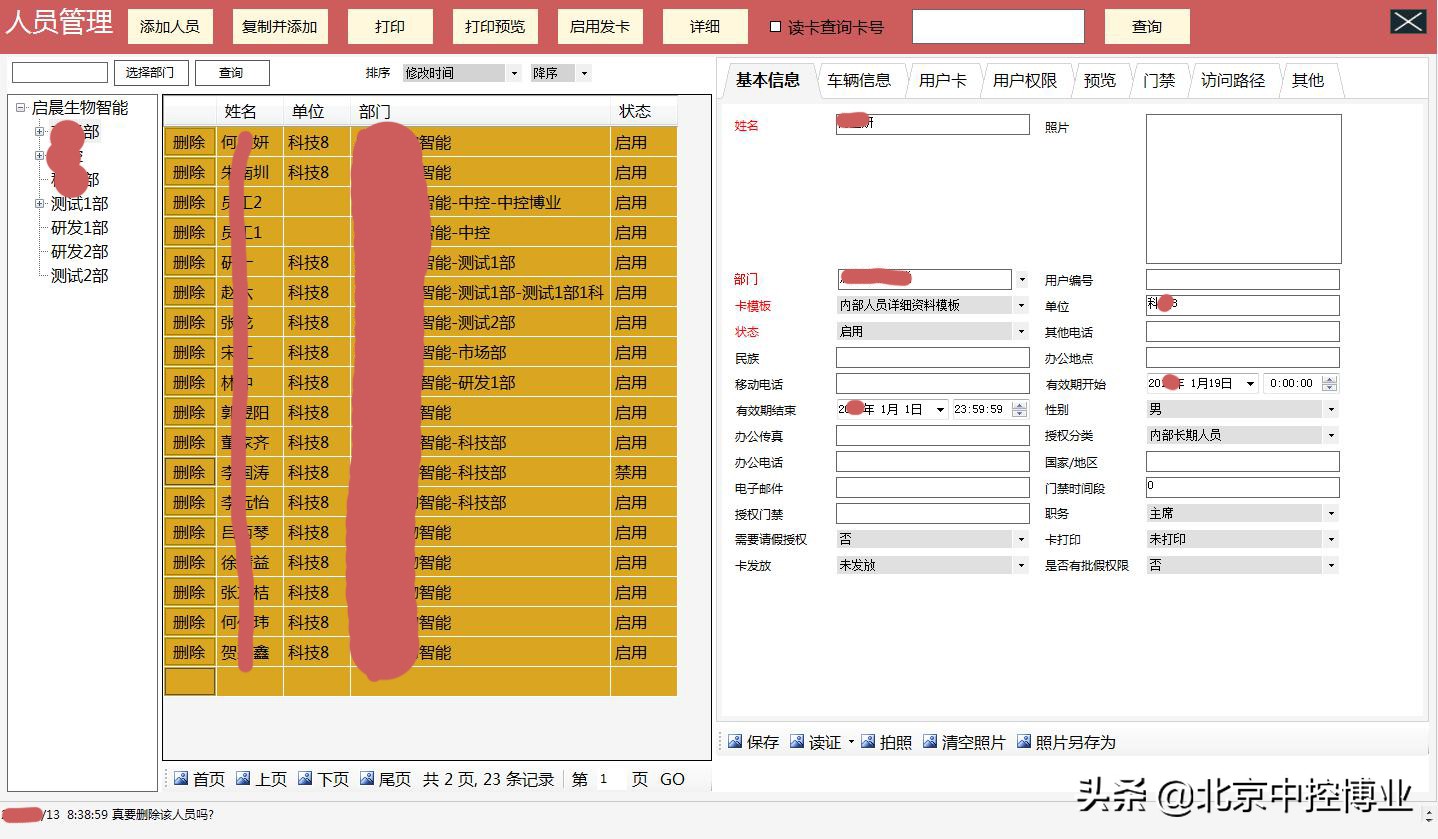The height and width of the screenshot is (839, 1438).
Task: Click the 尾页 last page icon
Action: click(x=384, y=779)
